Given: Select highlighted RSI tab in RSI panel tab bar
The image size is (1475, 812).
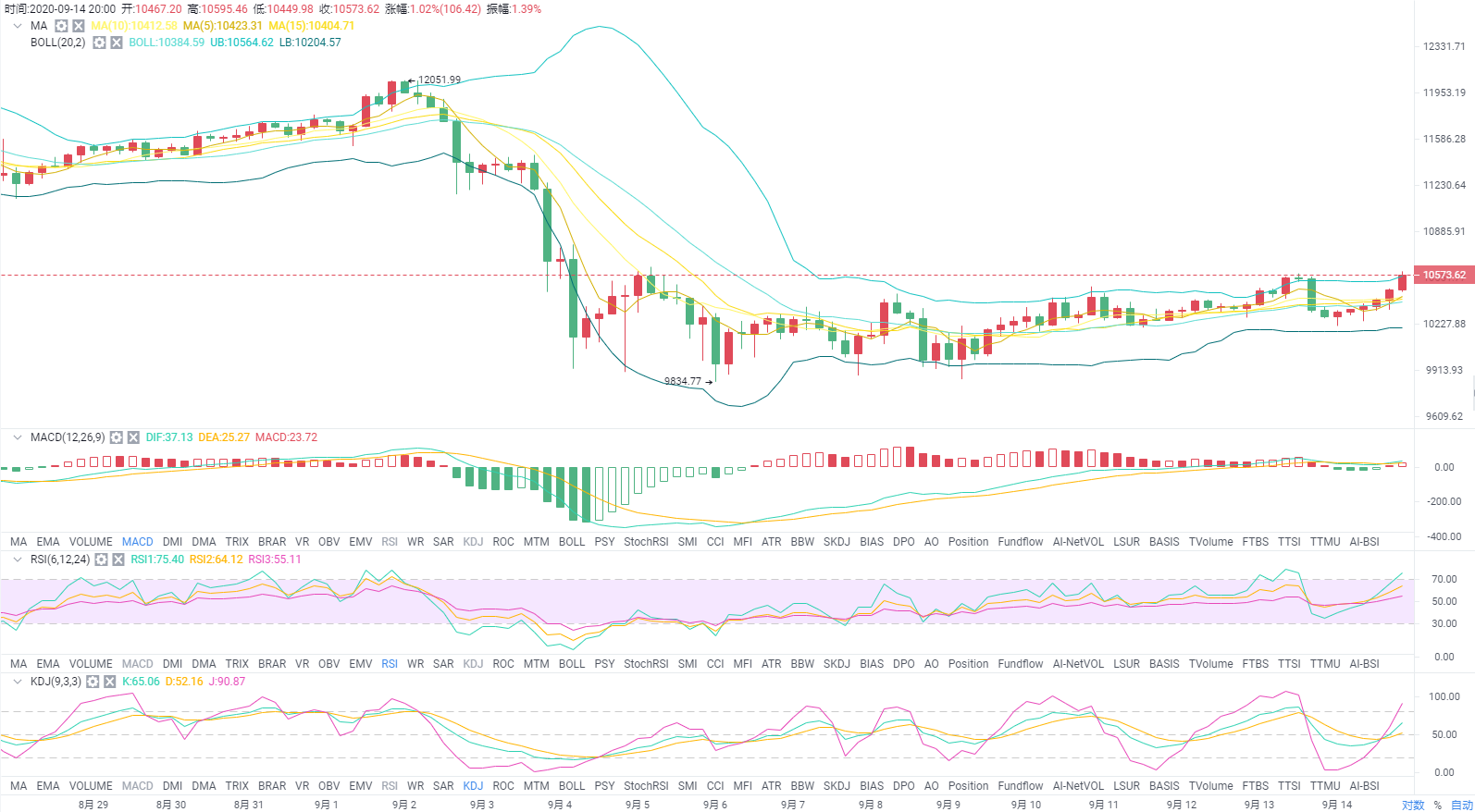Looking at the screenshot, I should (390, 664).
